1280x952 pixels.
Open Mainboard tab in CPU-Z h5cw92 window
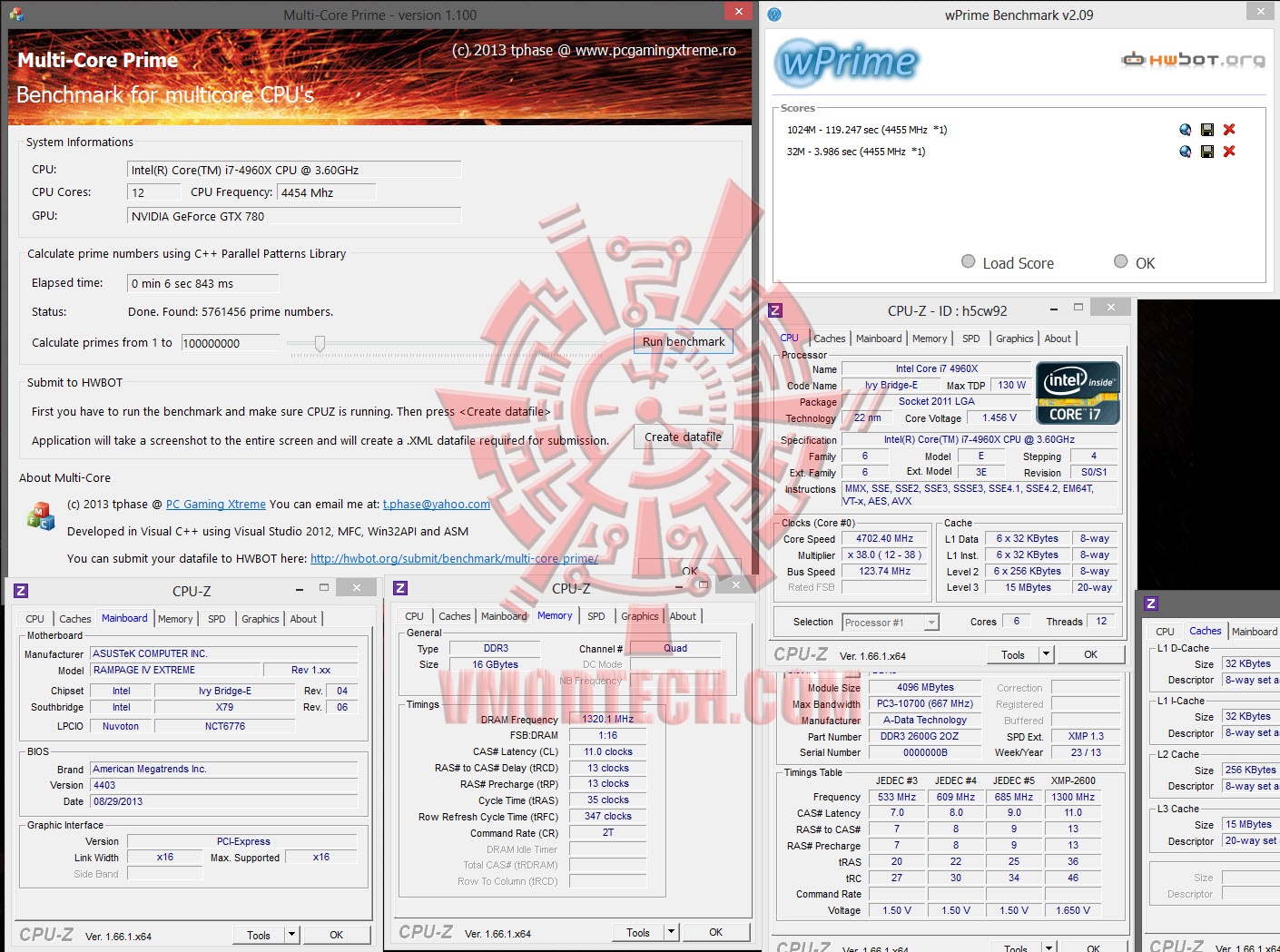click(879, 339)
